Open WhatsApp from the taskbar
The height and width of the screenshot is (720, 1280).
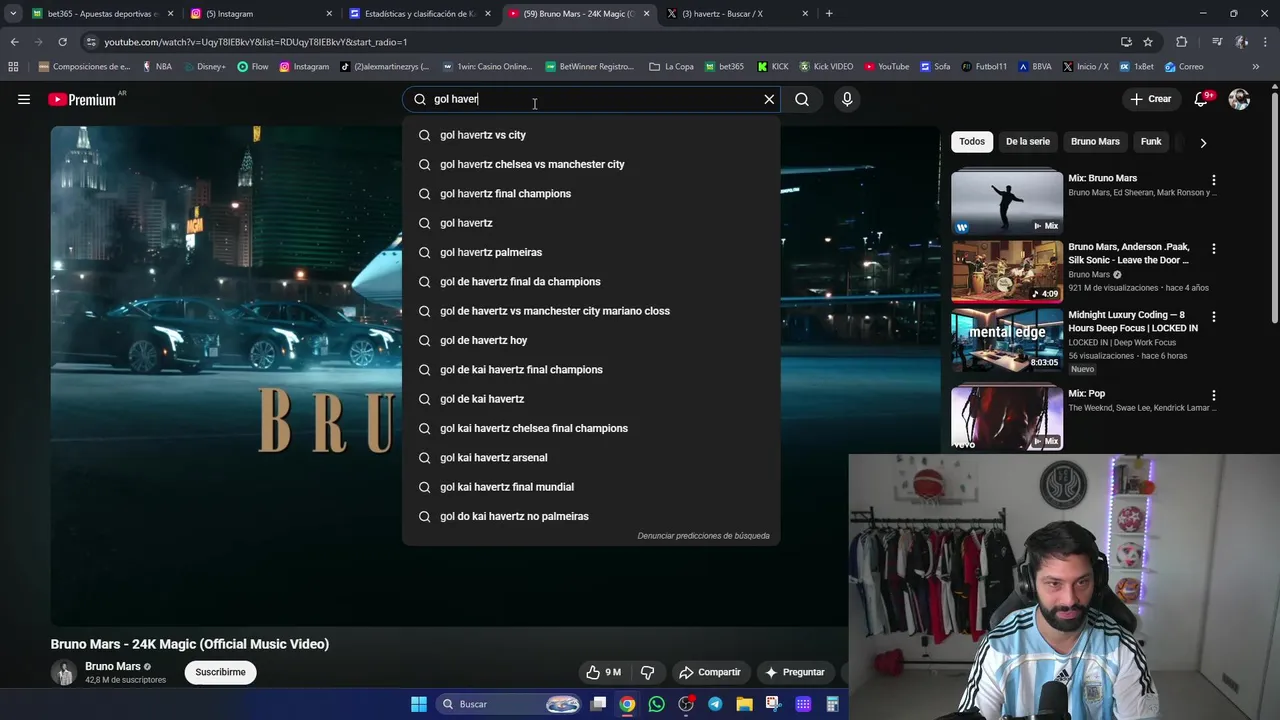click(656, 704)
